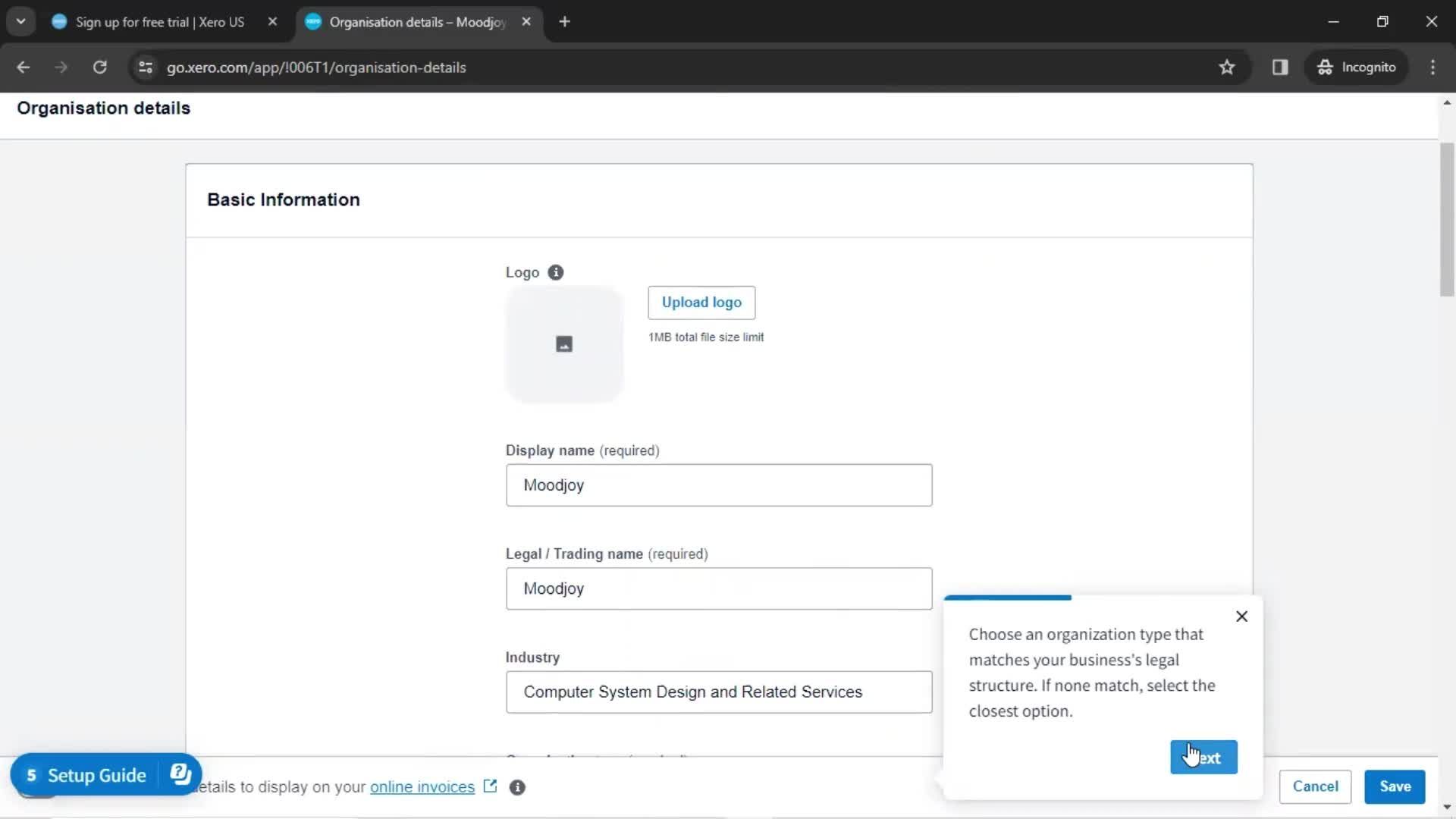The height and width of the screenshot is (819, 1456).
Task: Click into the Display name field
Action: click(719, 485)
